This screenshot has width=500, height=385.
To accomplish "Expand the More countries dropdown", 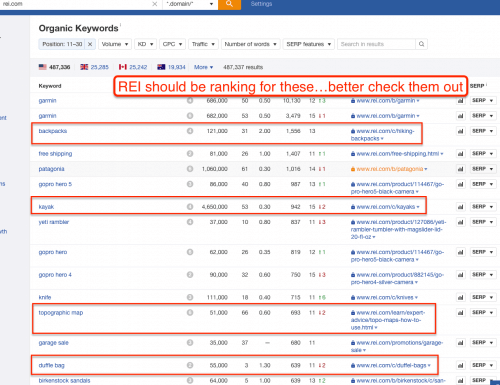I will (203, 67).
